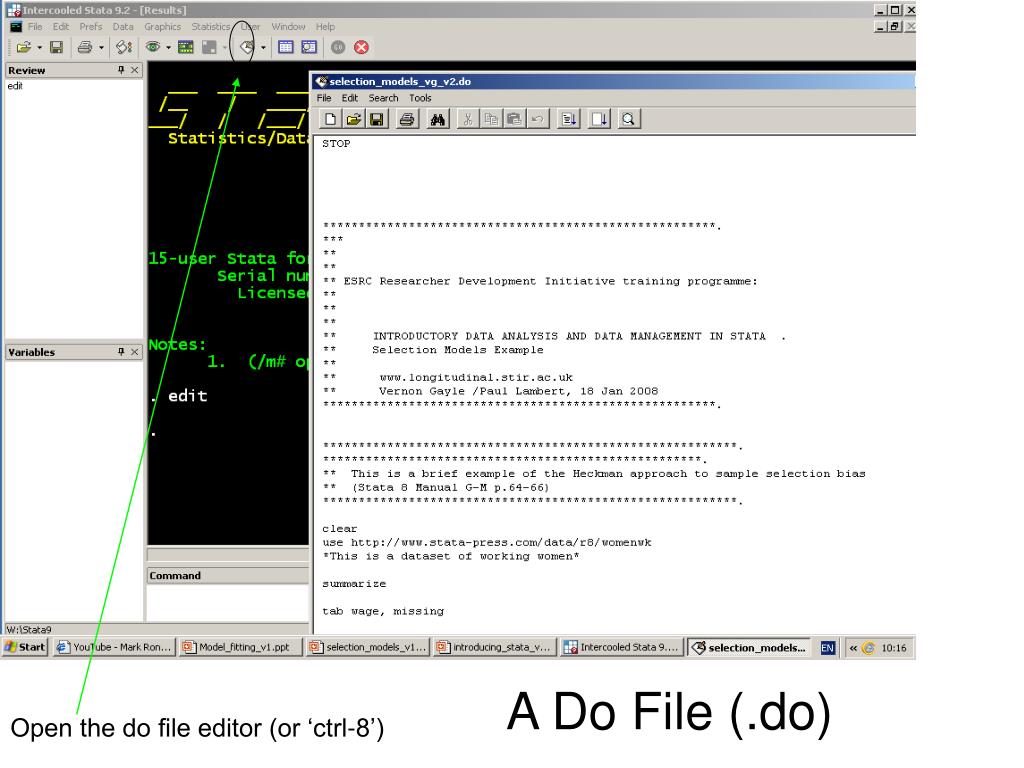The height and width of the screenshot is (768, 1024).
Task: Open the Stata Statistics menu
Action: [x=210, y=27]
